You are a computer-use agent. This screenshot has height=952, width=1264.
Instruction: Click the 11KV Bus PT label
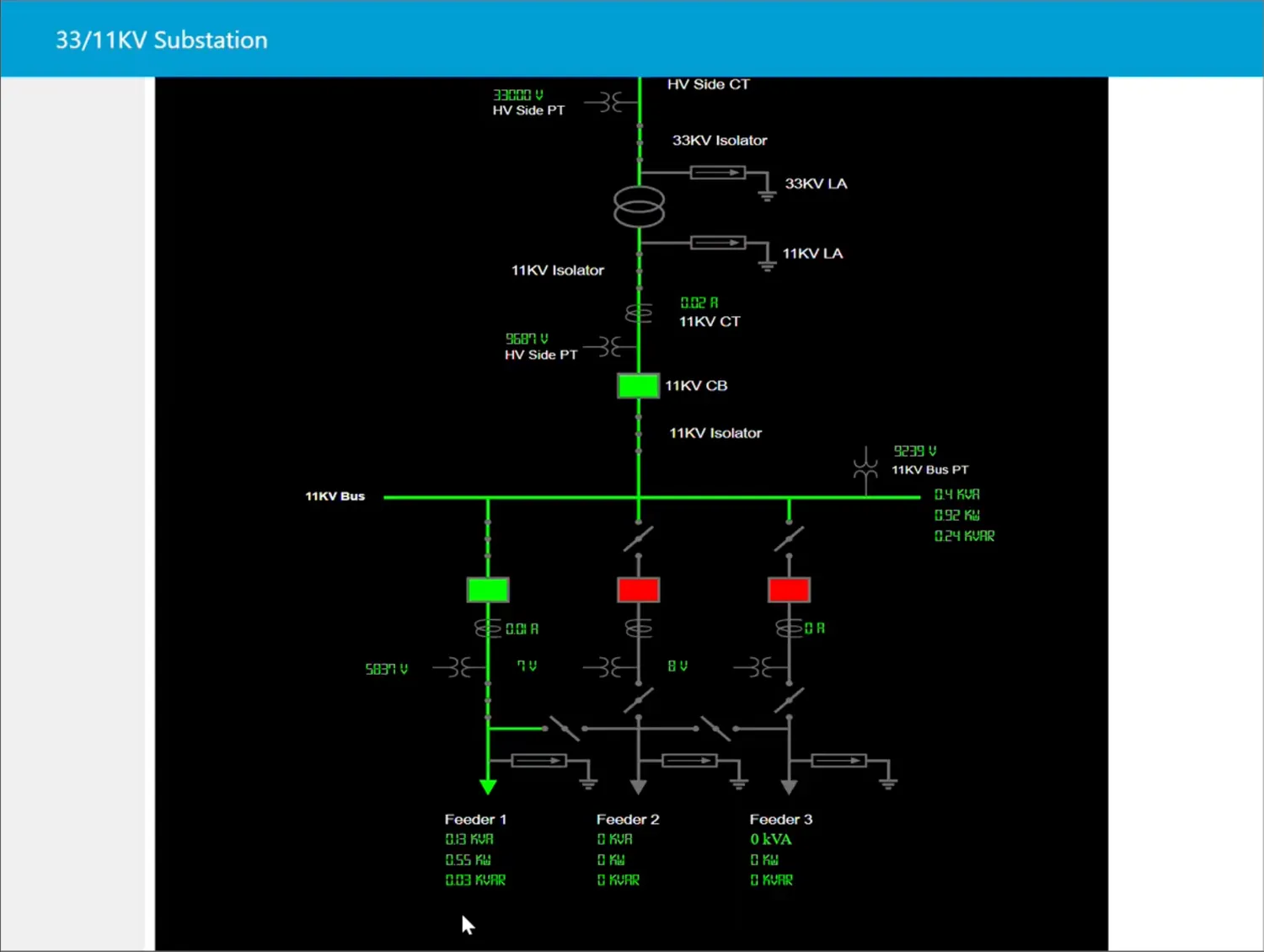[x=930, y=470]
